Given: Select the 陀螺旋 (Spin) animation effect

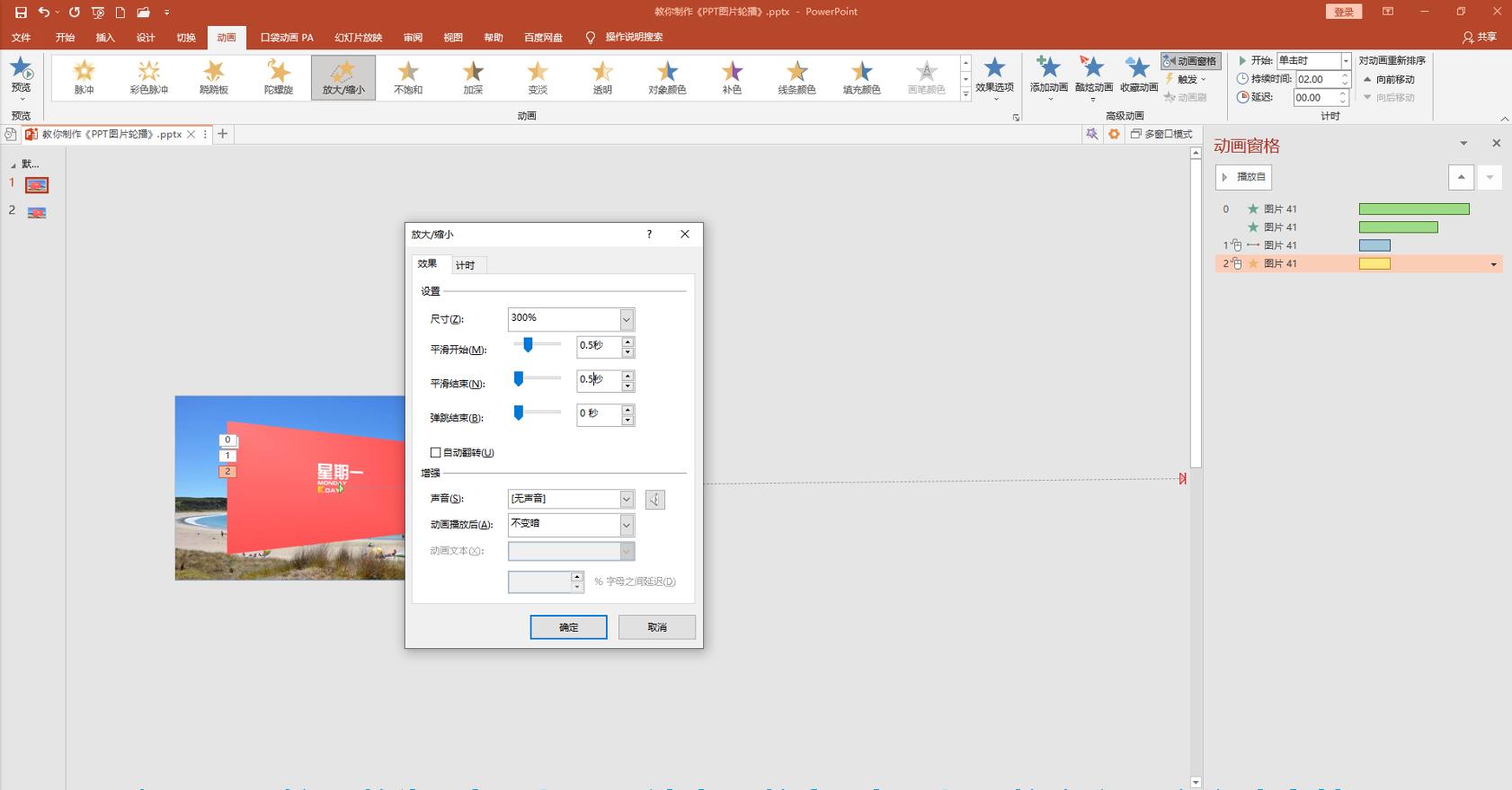Looking at the screenshot, I should point(279,76).
